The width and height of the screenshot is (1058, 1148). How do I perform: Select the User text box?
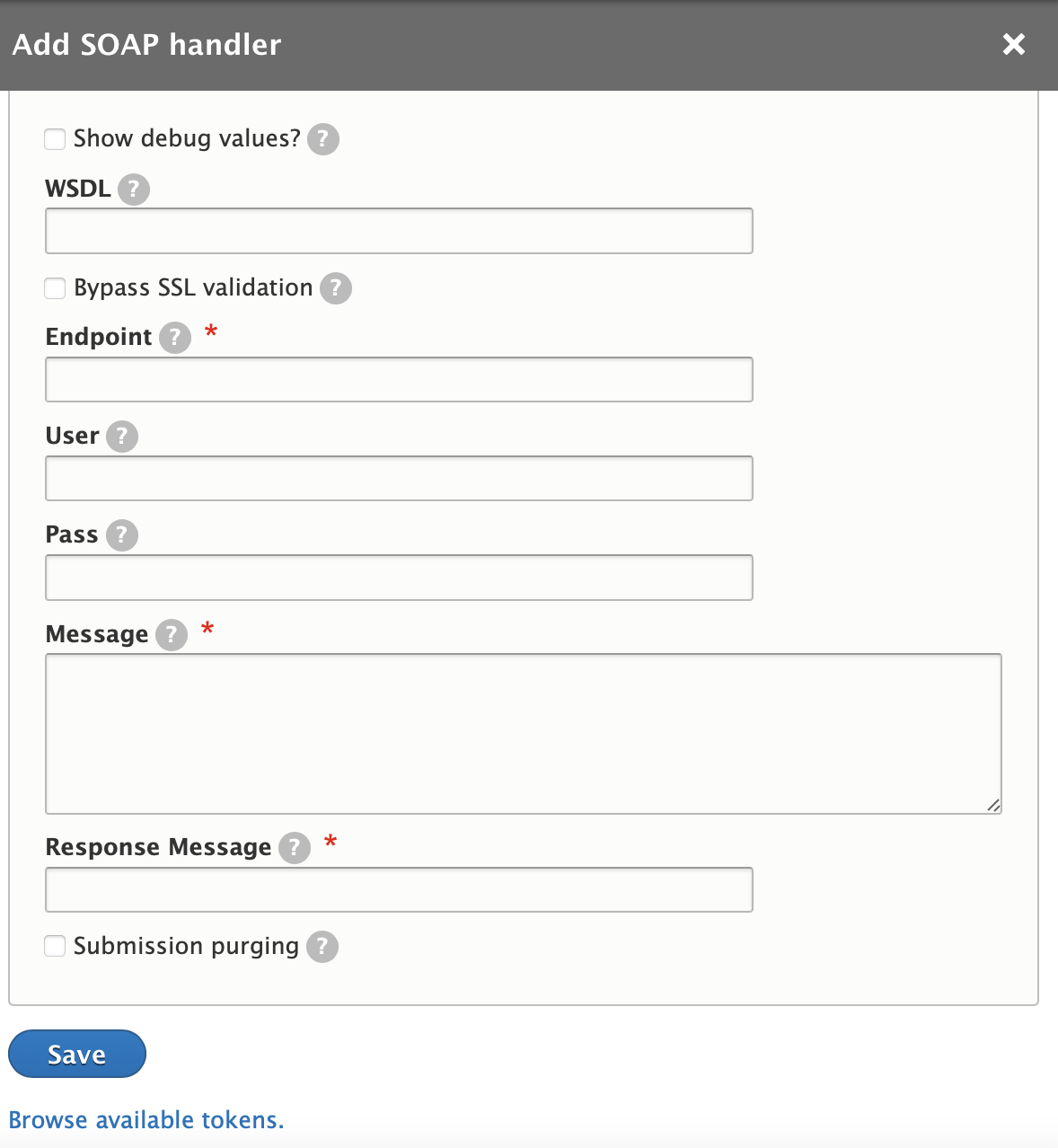tap(399, 478)
